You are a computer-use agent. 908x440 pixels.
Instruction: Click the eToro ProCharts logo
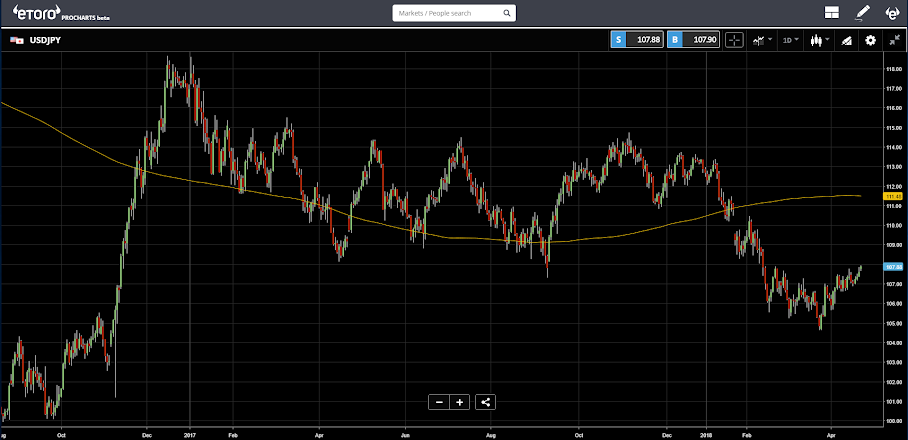61,13
